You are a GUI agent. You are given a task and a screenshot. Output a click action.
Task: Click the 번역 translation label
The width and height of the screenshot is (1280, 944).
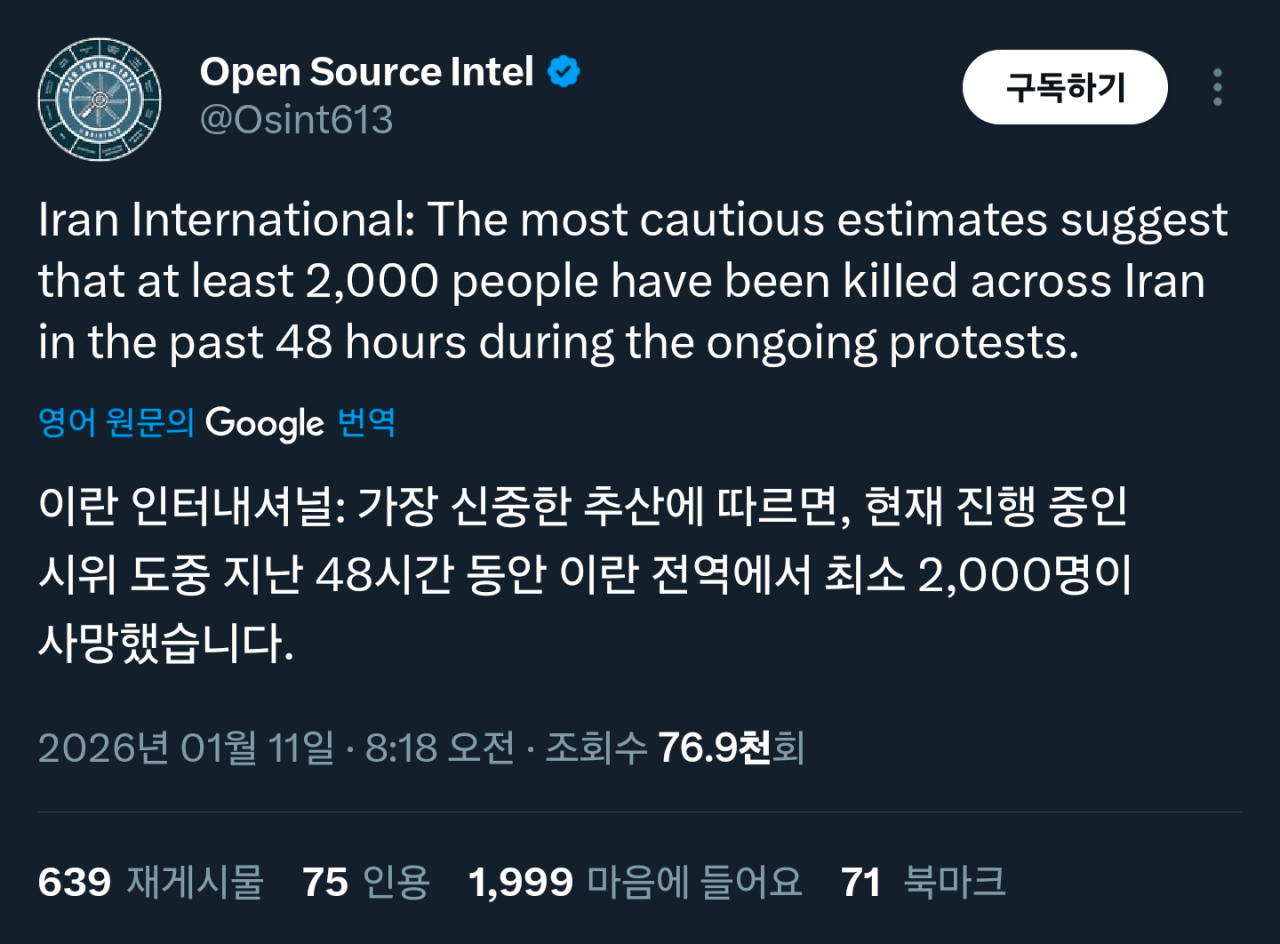(367, 423)
